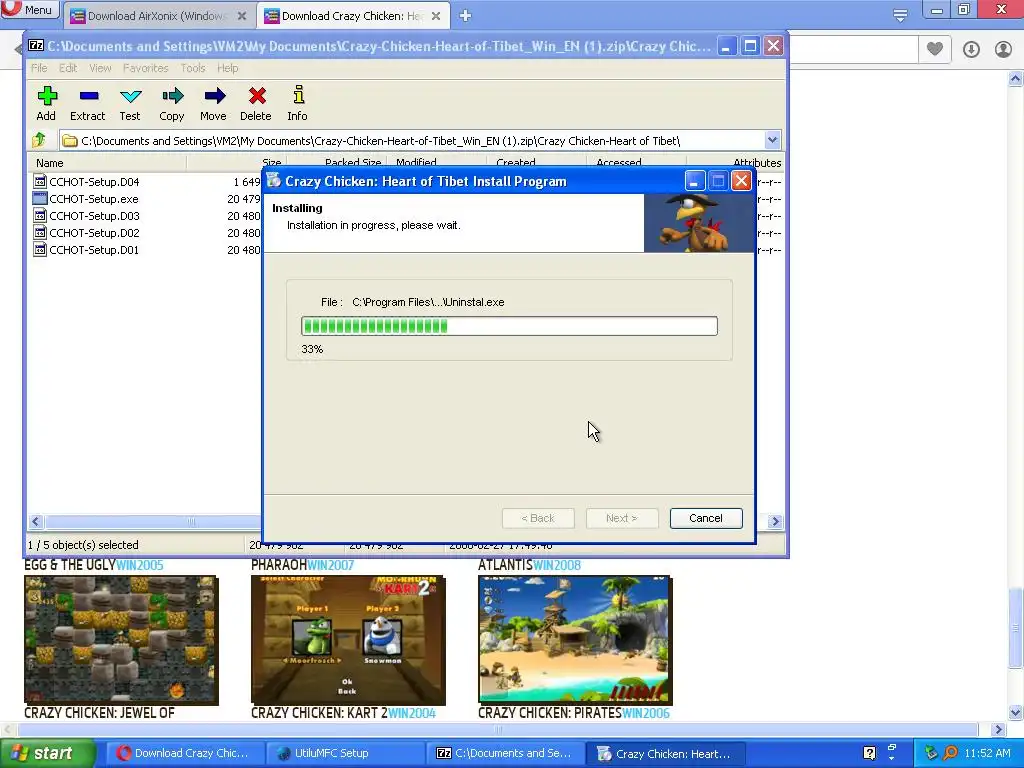Click the Move toolbar icon
The image size is (1024, 768).
(214, 103)
